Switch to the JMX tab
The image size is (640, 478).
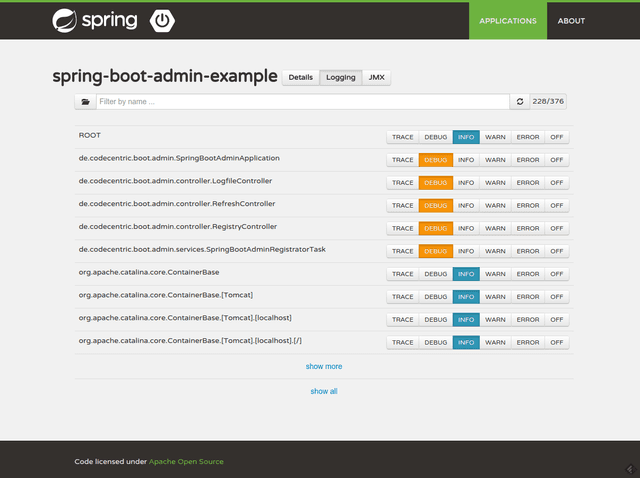pos(376,77)
